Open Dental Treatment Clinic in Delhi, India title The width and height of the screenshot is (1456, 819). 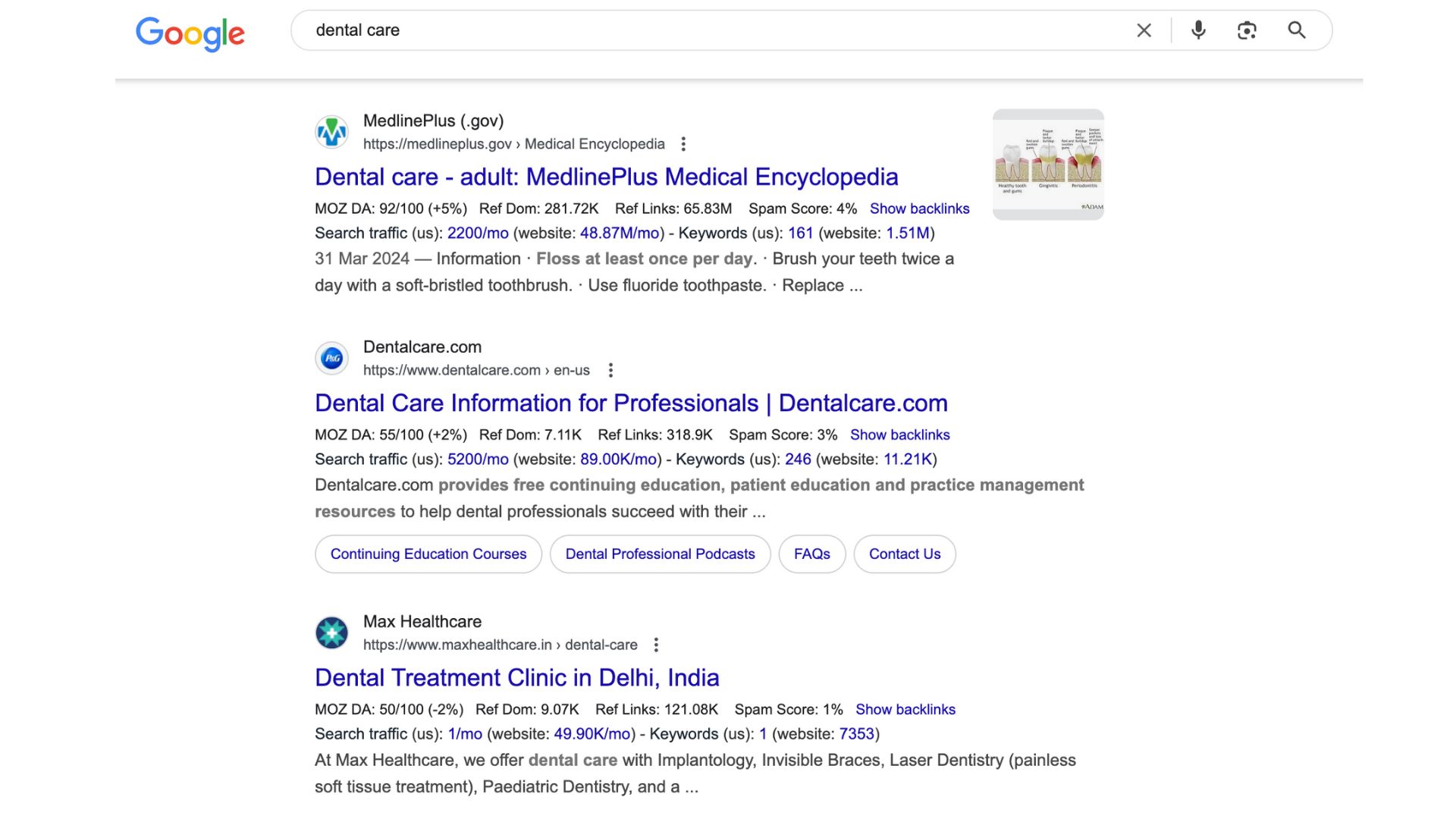[517, 677]
